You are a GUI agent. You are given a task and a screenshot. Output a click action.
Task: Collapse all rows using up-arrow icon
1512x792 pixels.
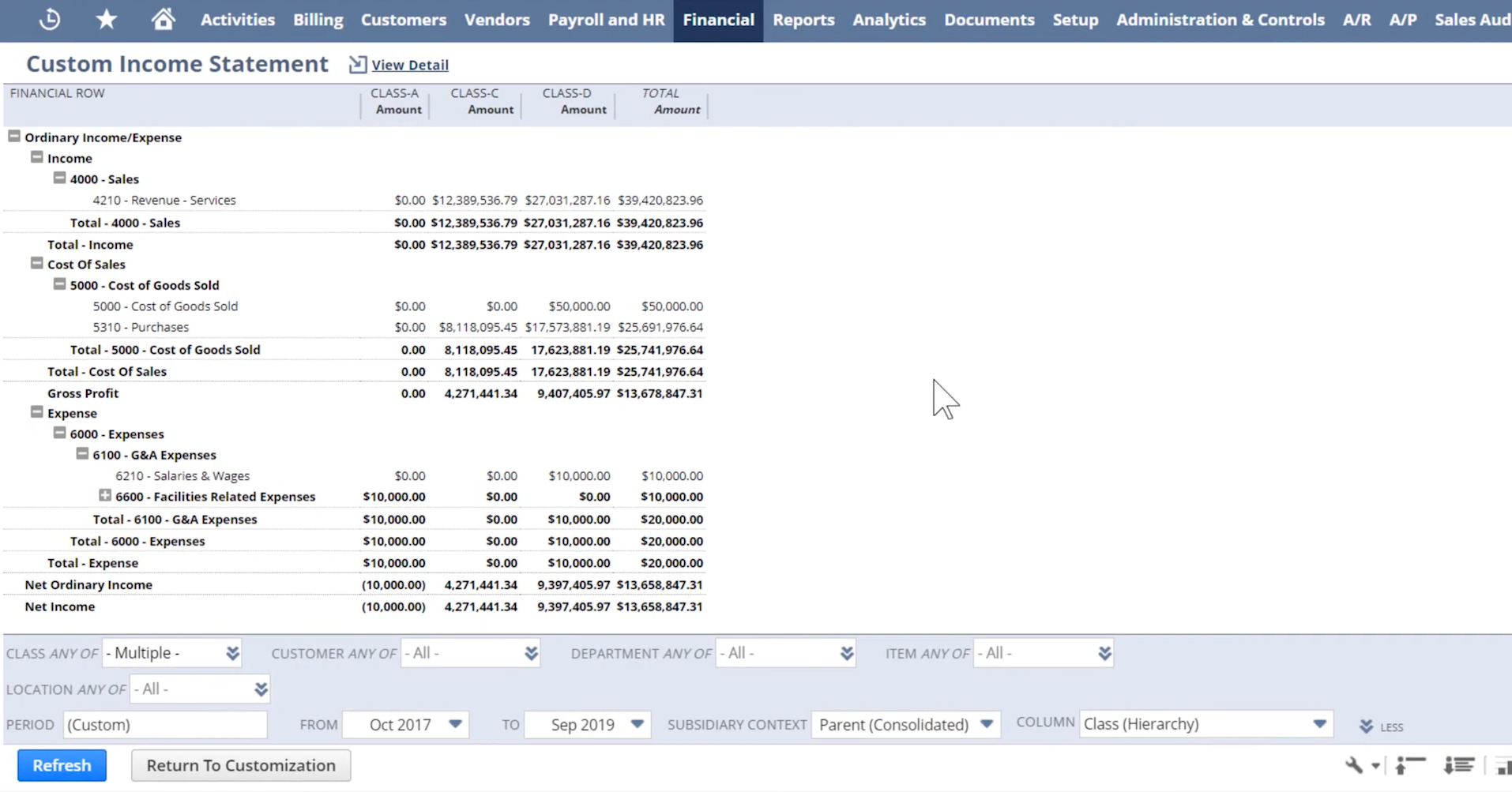[x=1410, y=765]
